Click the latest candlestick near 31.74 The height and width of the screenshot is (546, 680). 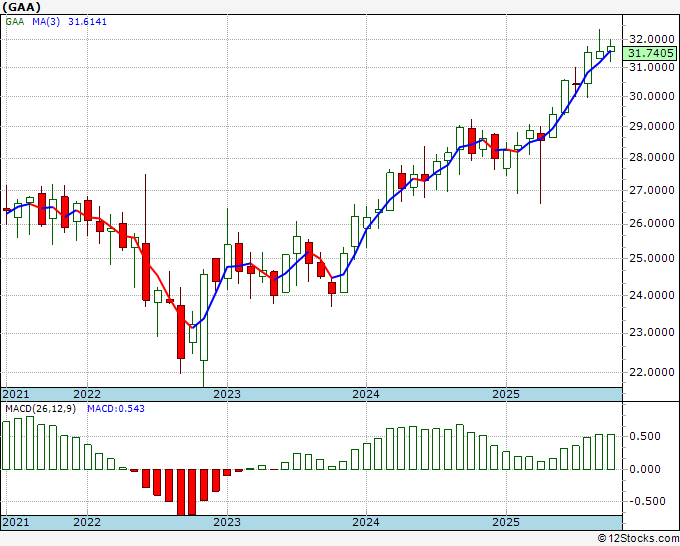(611, 49)
